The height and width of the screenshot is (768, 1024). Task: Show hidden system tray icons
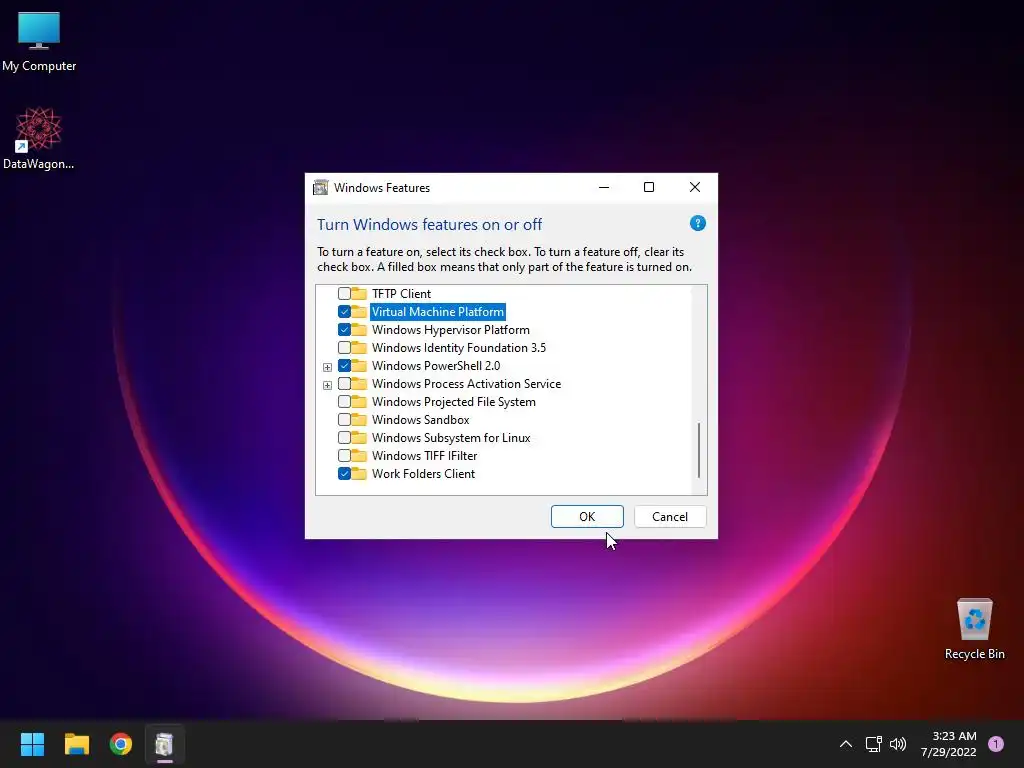pyautogui.click(x=845, y=744)
